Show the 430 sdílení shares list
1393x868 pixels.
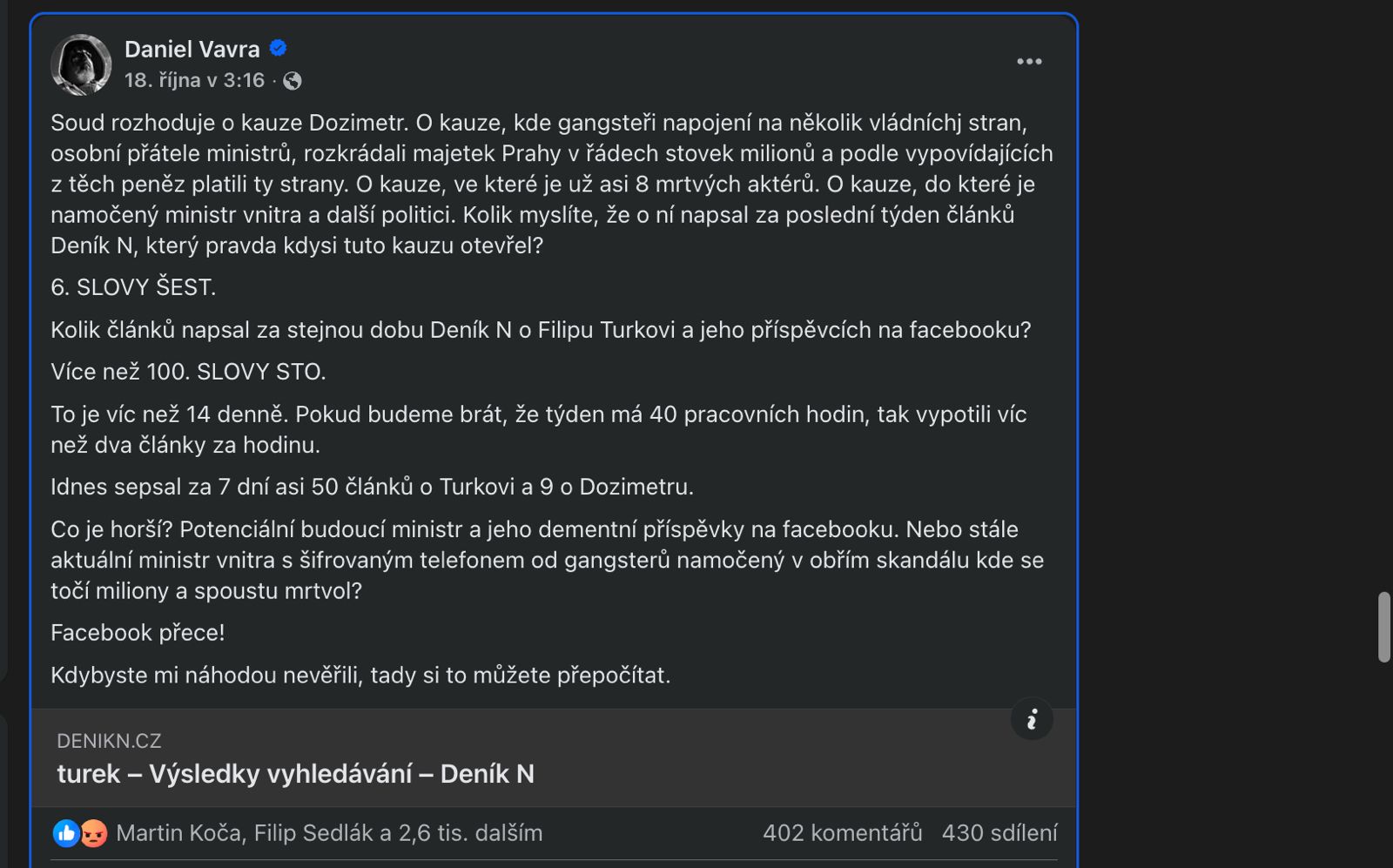[999, 833]
